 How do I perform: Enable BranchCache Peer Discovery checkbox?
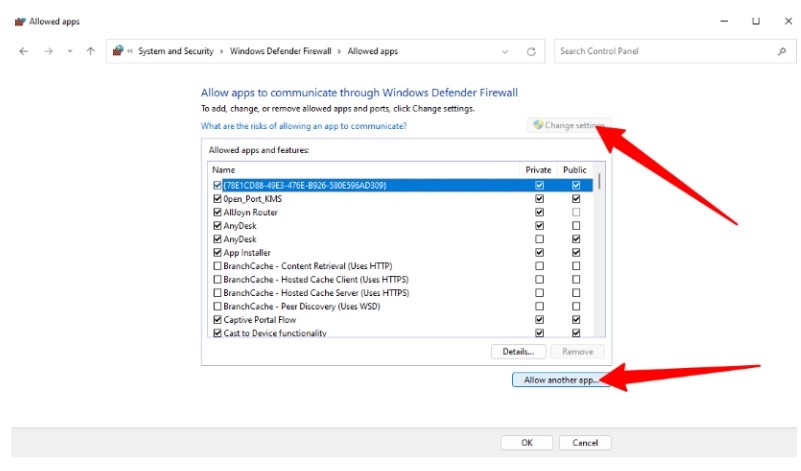(x=217, y=306)
